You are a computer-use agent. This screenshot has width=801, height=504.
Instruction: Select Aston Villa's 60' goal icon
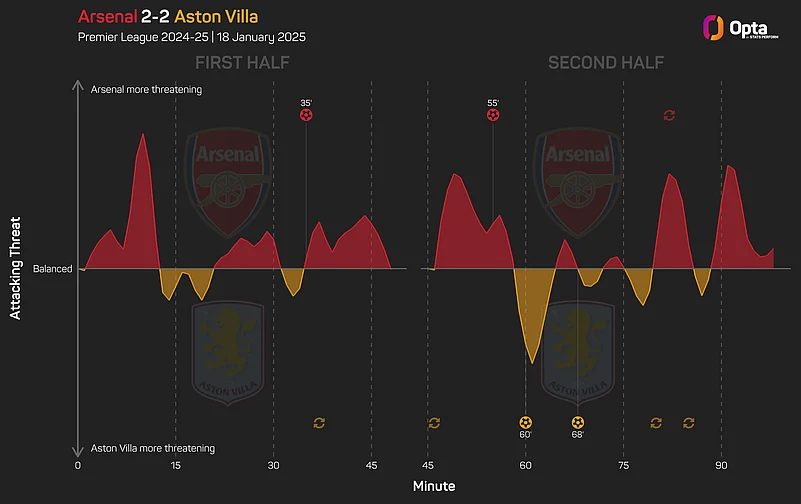[x=525, y=422]
